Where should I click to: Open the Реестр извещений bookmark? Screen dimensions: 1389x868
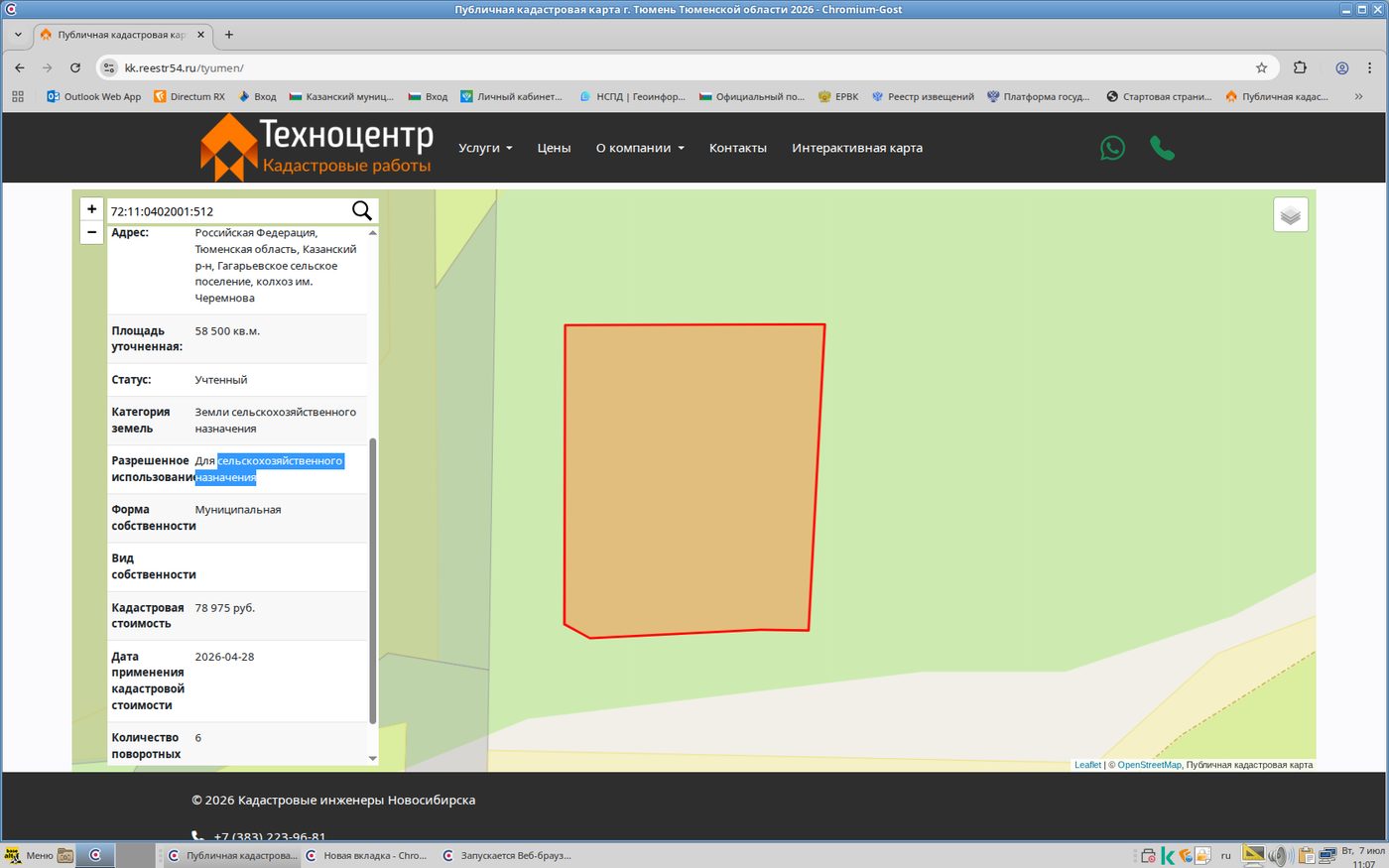(x=923, y=96)
